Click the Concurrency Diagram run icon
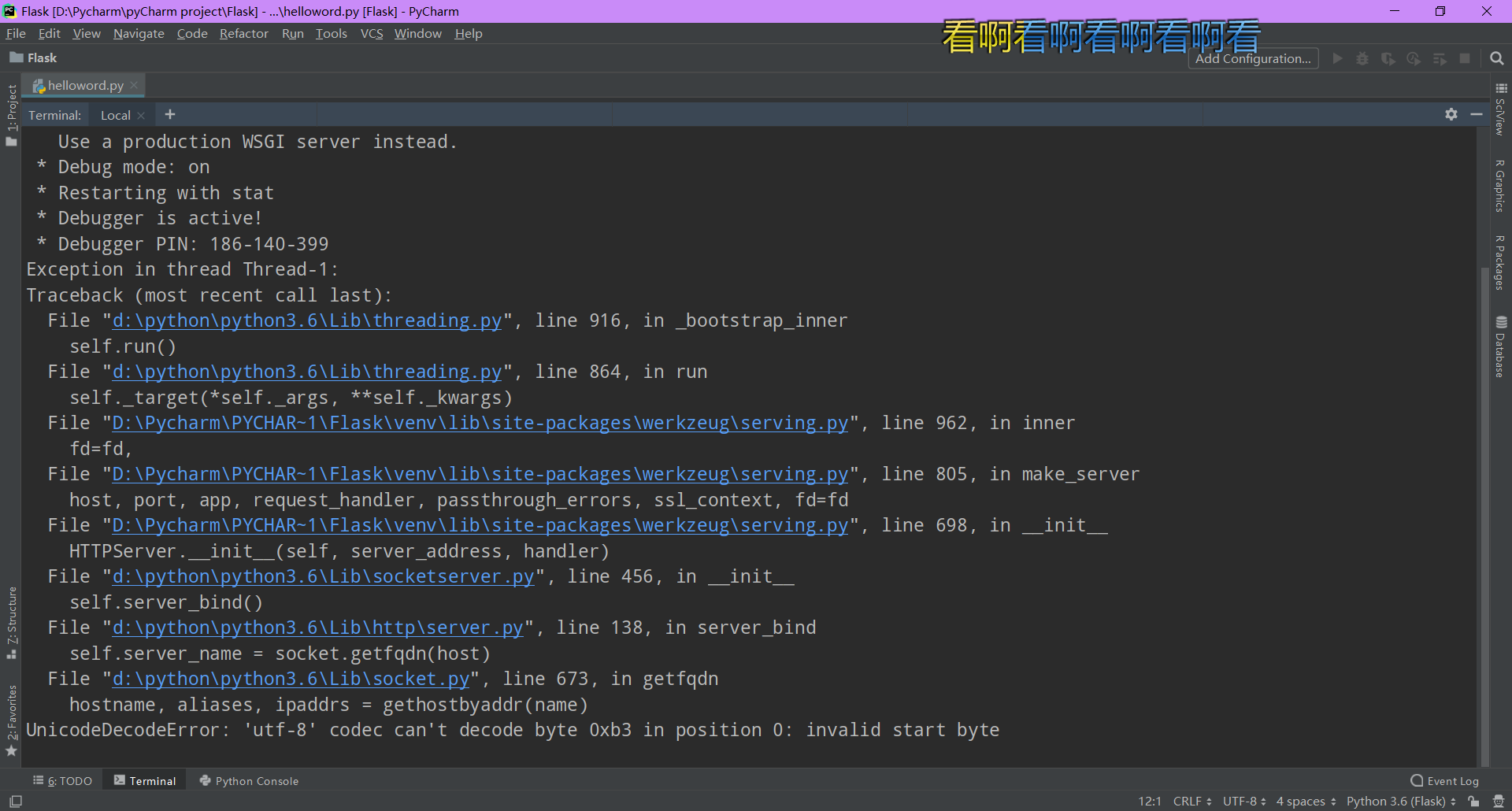The height and width of the screenshot is (811, 1512). point(1440,58)
